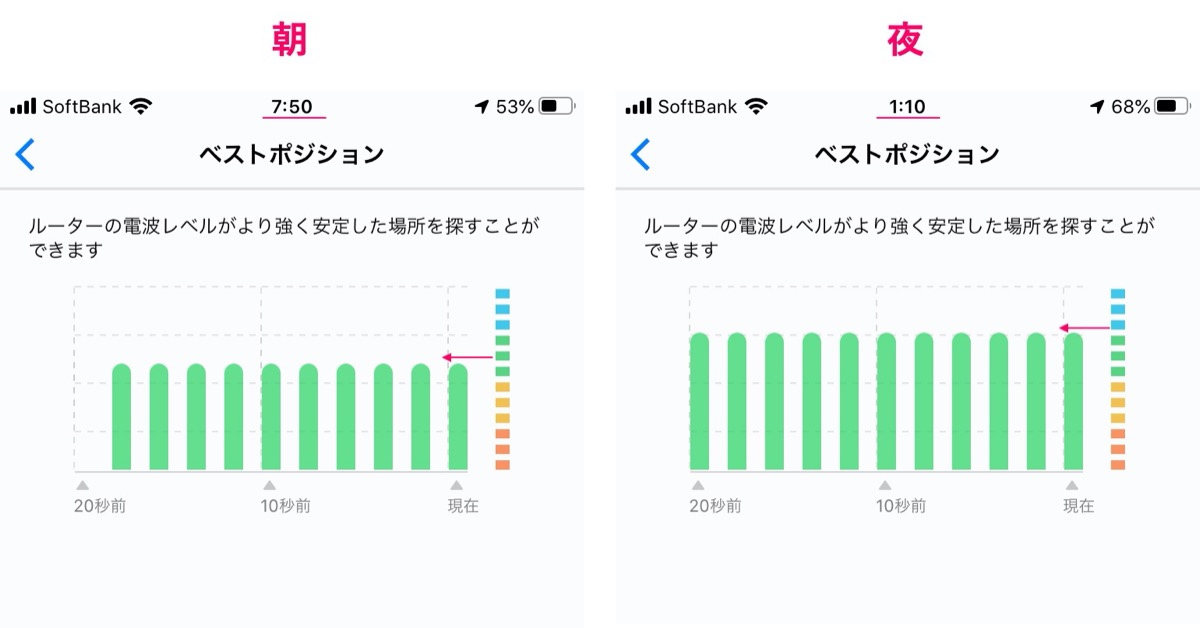Click location arrow icon next to 53%
The width and height of the screenshot is (1200, 628).
482,106
